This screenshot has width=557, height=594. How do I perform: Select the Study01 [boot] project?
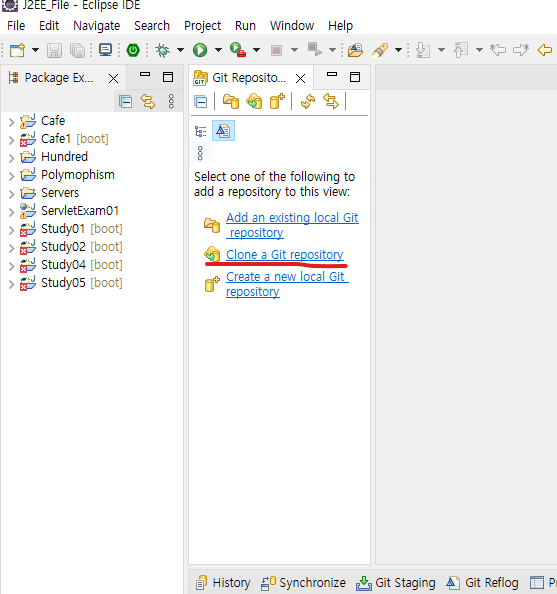[71, 229]
